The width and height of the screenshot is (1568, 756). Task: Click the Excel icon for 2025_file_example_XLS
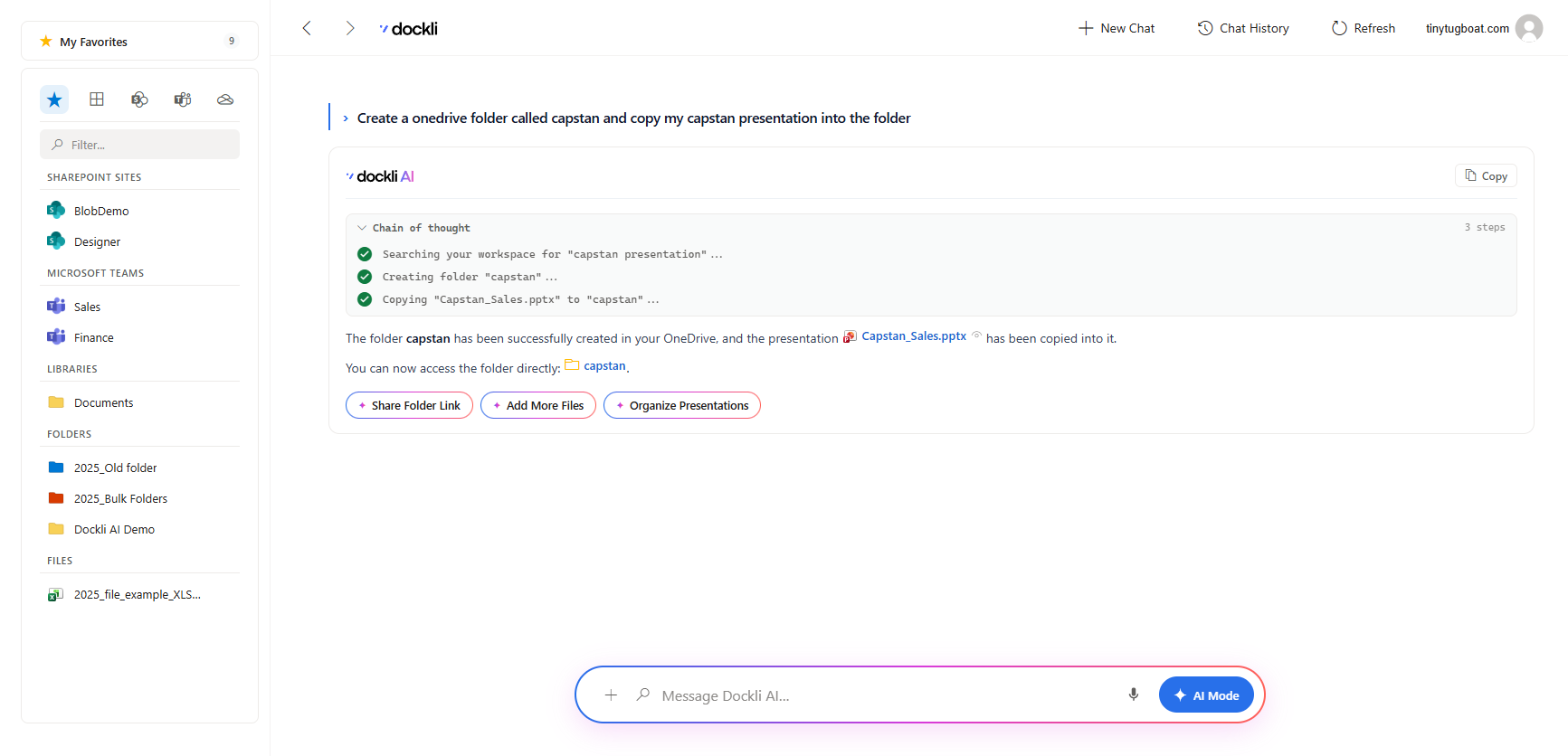(56, 594)
